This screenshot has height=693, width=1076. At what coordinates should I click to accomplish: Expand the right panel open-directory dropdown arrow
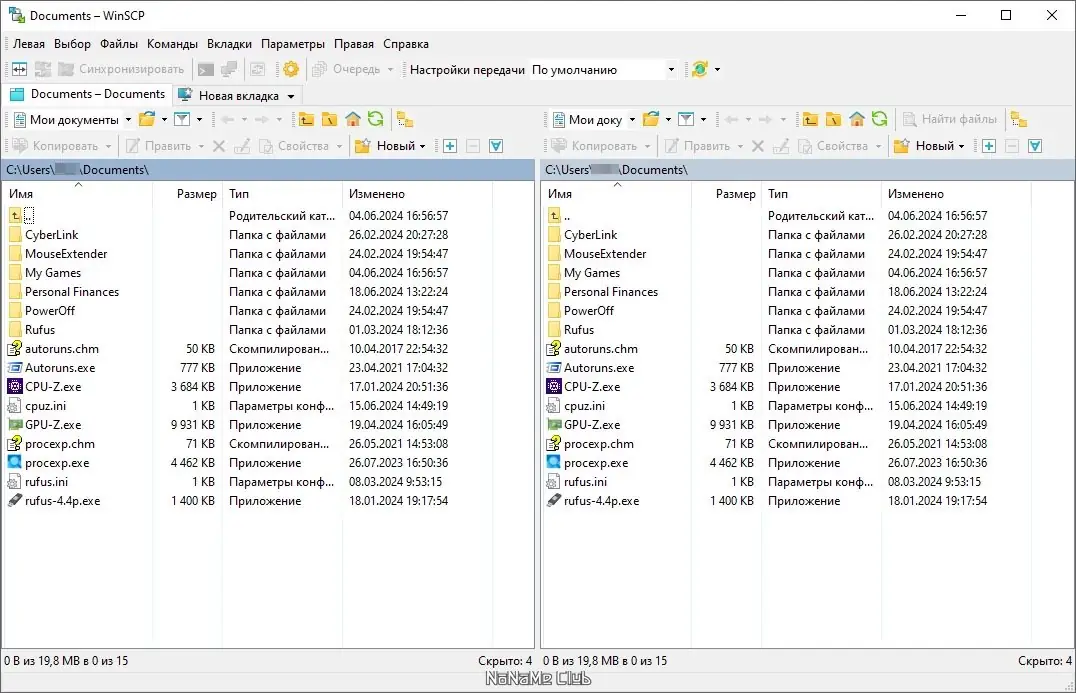click(668, 119)
